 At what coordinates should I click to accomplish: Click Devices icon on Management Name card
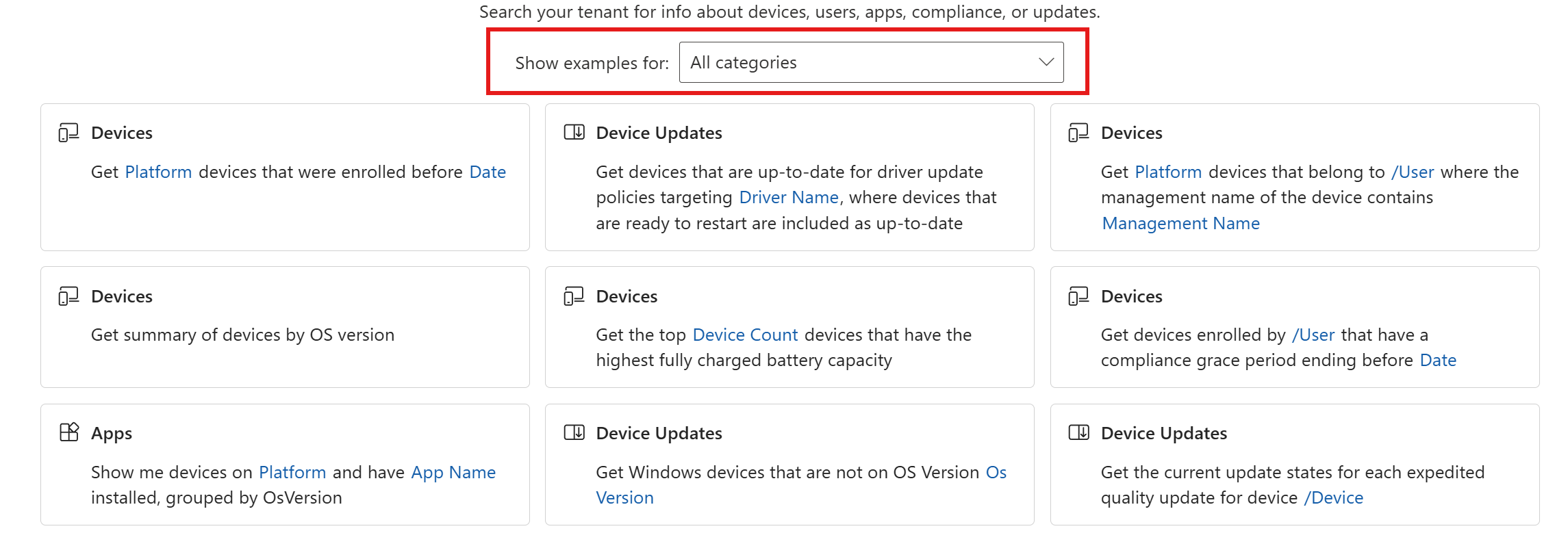1078,133
